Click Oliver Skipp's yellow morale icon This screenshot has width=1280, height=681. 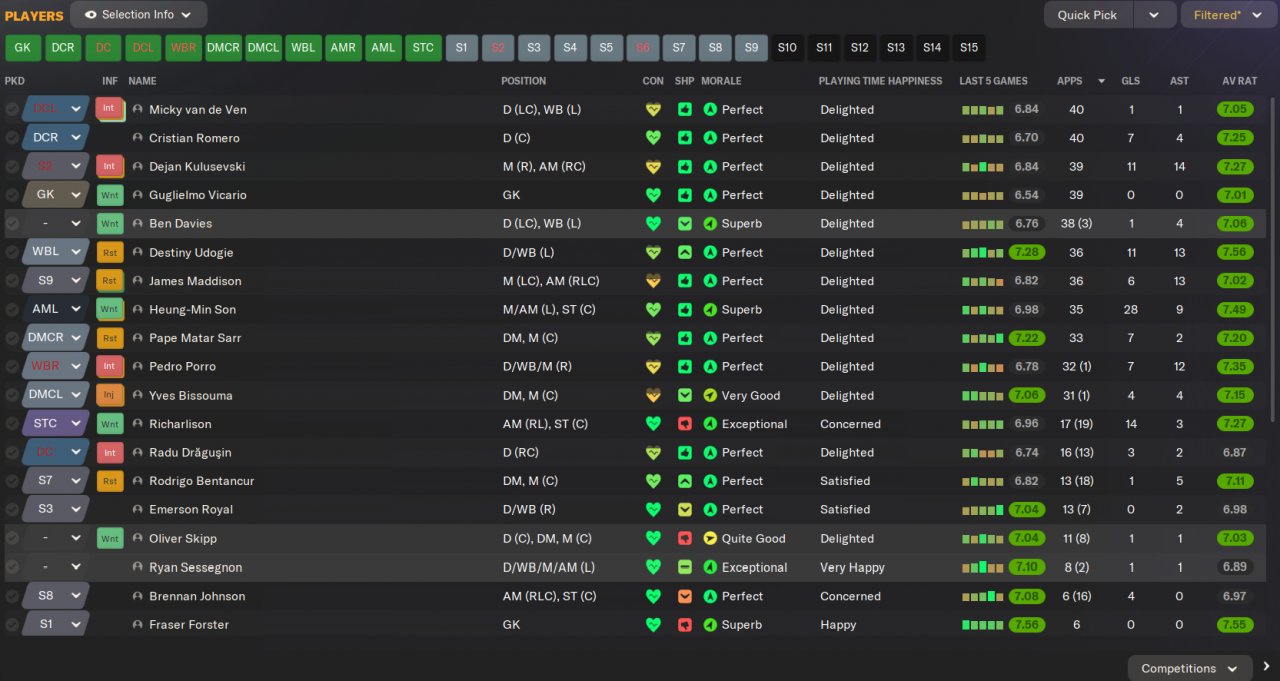pos(710,538)
